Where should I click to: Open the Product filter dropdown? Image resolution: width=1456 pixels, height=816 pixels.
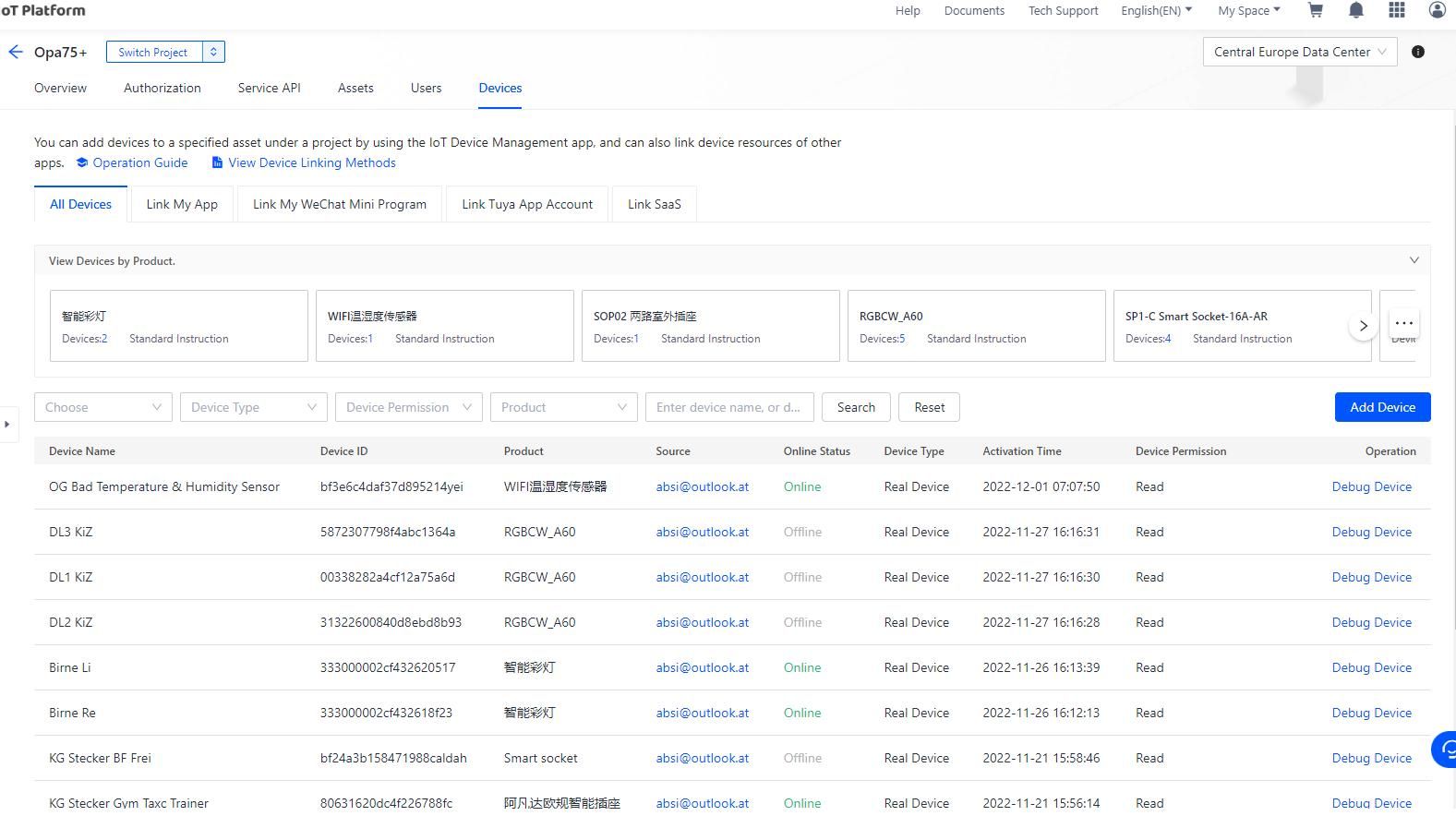[x=564, y=407]
